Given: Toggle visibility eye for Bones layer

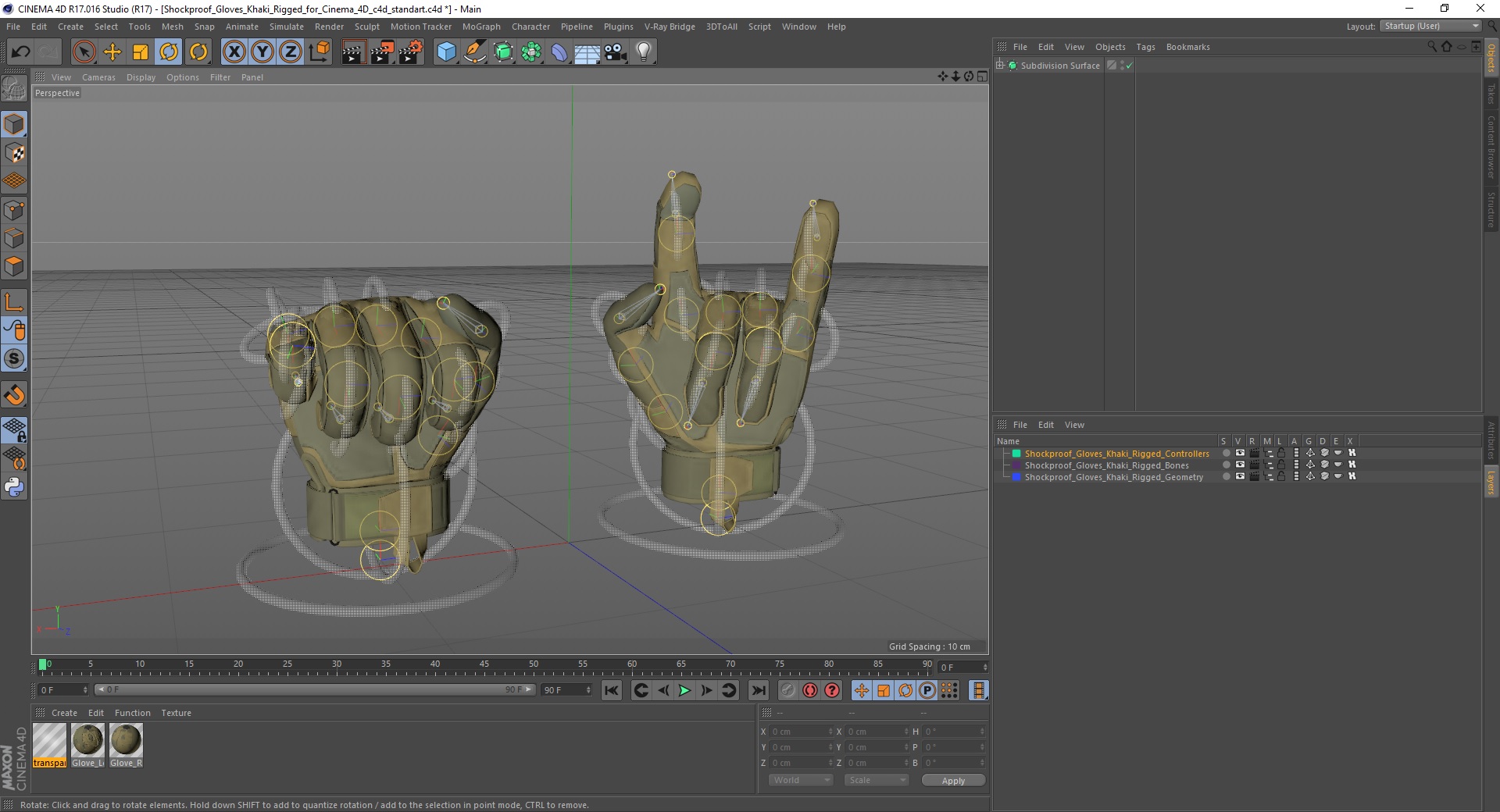Looking at the screenshot, I should (x=1239, y=465).
